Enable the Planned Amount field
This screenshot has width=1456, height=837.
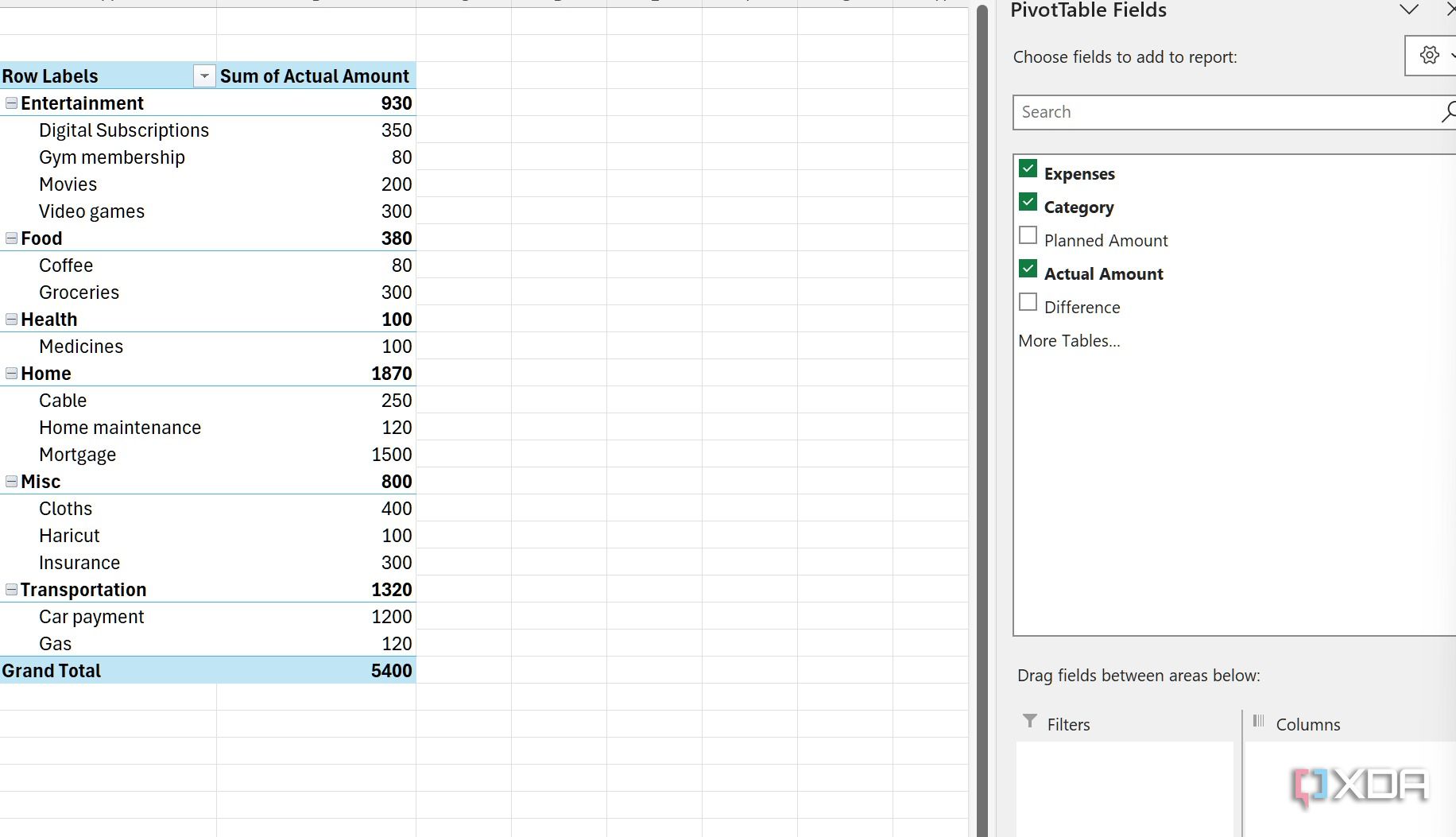coord(1028,234)
